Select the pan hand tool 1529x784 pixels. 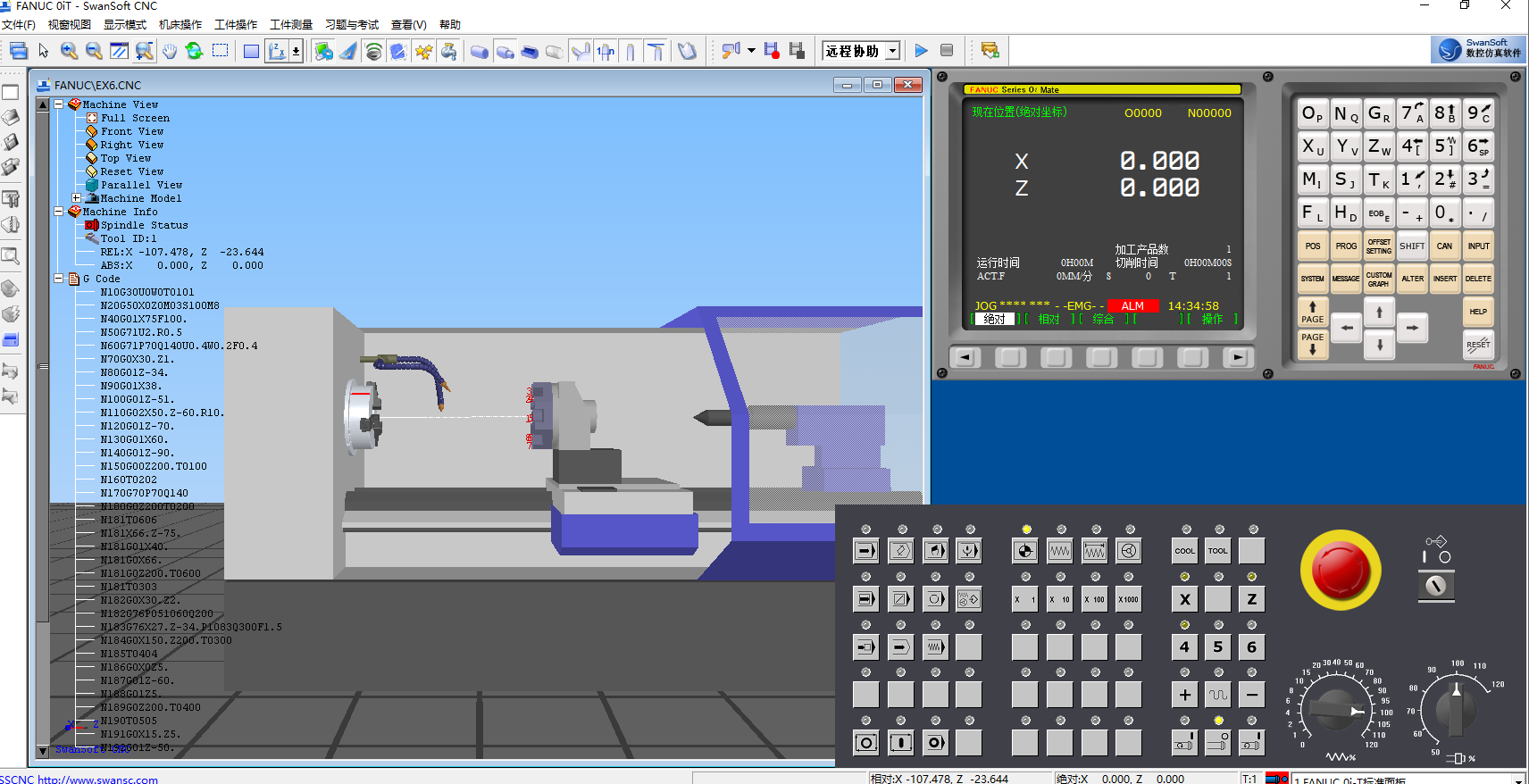(x=170, y=51)
